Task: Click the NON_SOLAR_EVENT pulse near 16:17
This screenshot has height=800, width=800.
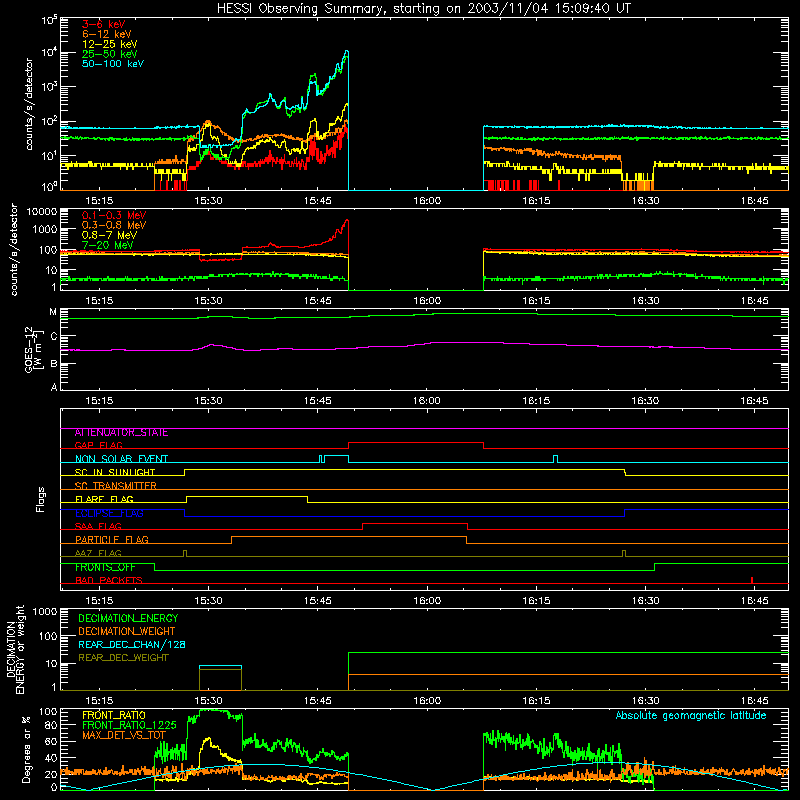Action: tap(556, 459)
